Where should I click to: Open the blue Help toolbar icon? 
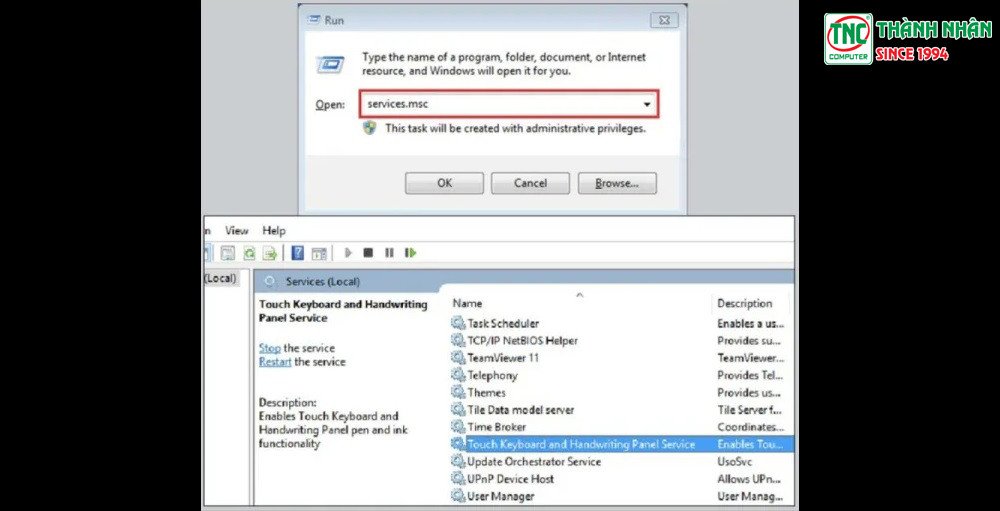tap(297, 253)
